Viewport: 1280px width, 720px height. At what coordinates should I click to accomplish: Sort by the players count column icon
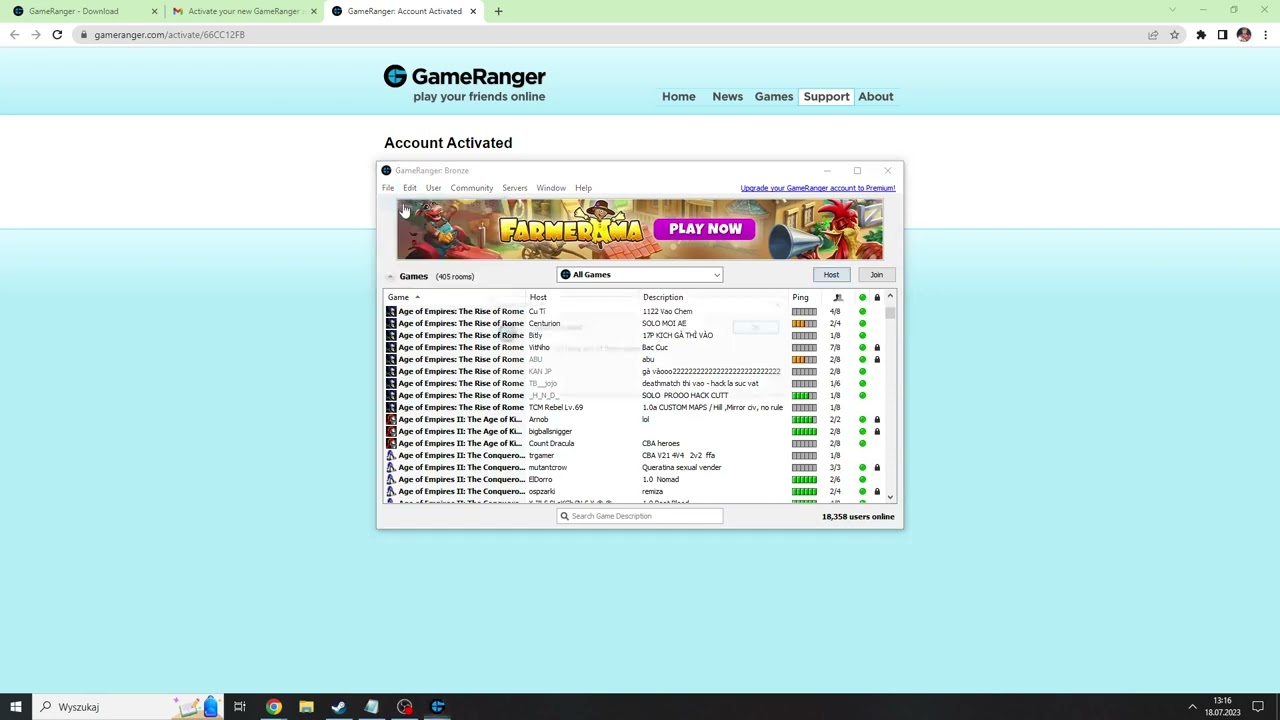pyautogui.click(x=838, y=297)
